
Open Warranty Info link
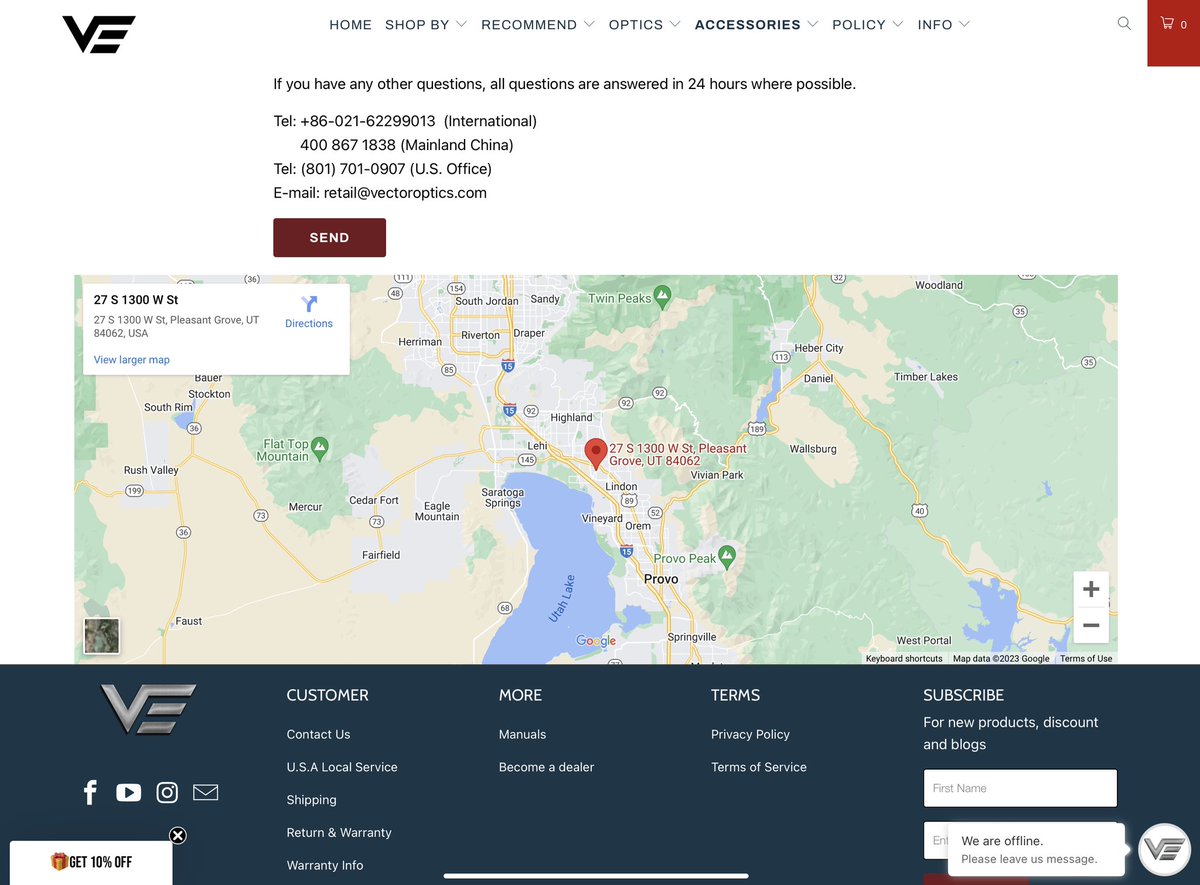click(x=325, y=865)
